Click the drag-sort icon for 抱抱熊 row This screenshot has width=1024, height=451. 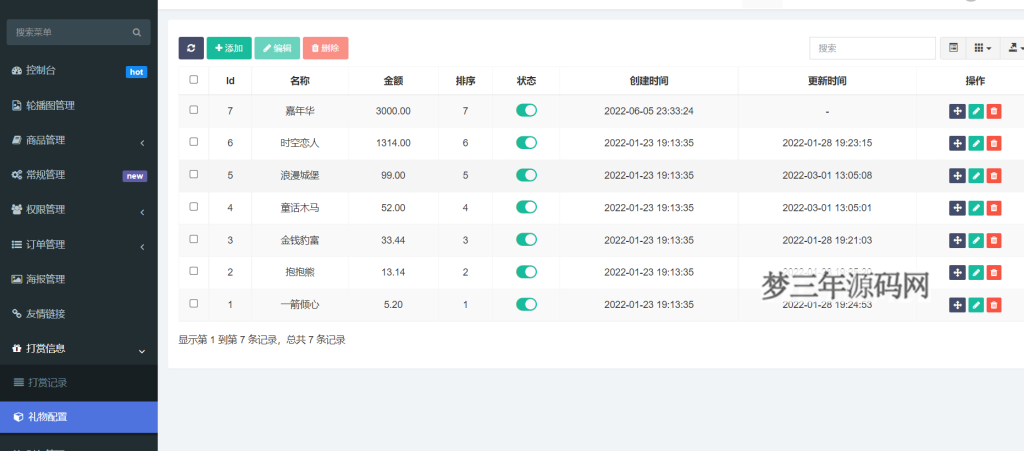[x=957, y=272]
